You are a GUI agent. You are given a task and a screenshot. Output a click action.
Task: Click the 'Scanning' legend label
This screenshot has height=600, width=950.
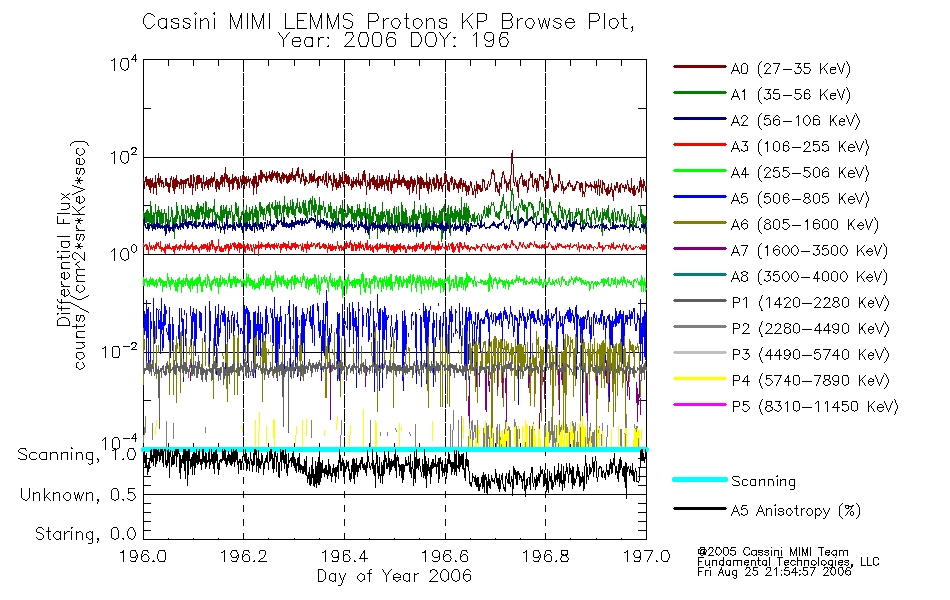click(763, 482)
